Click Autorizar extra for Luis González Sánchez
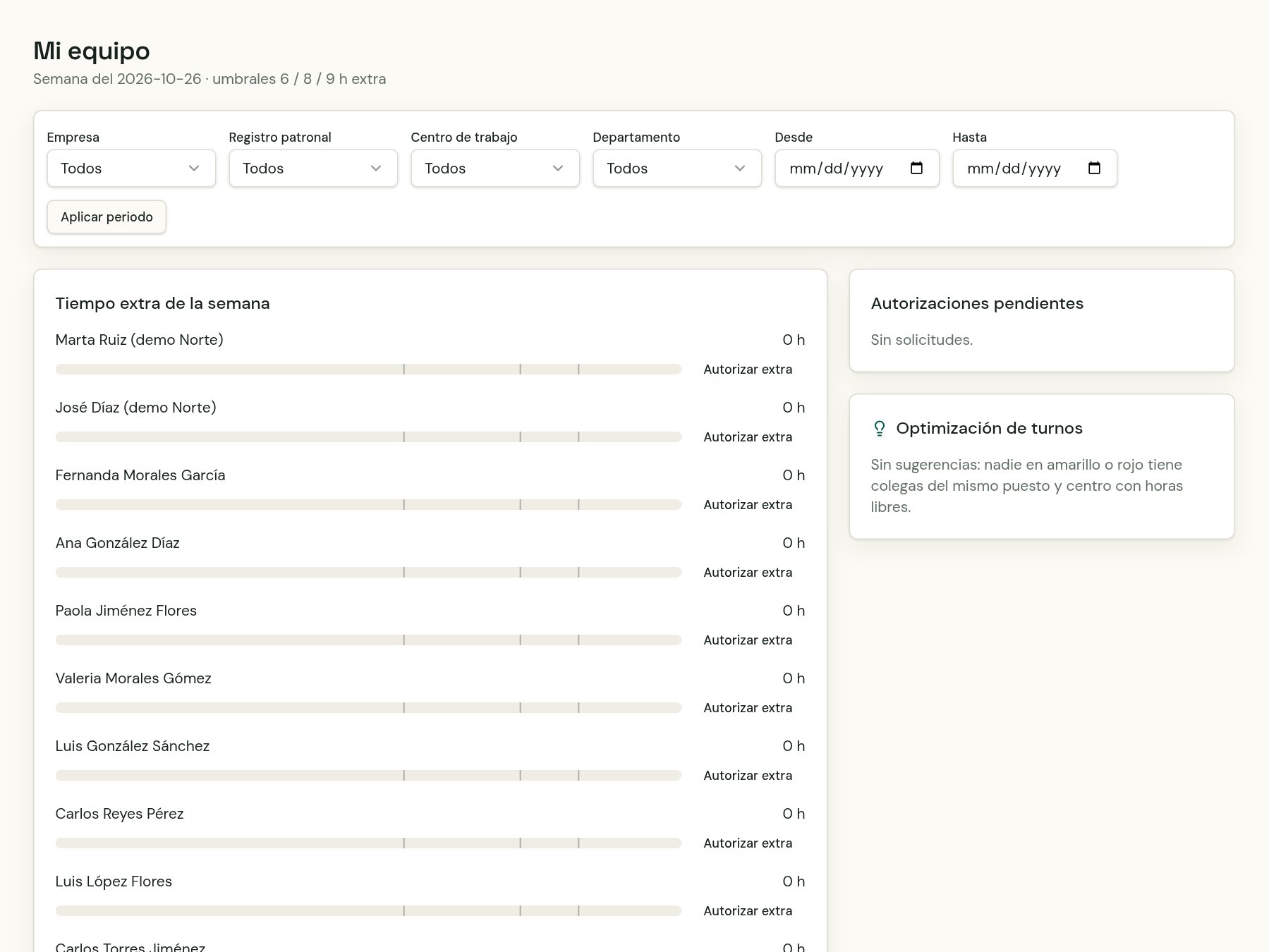The width and height of the screenshot is (1269, 952). pyautogui.click(x=748, y=776)
